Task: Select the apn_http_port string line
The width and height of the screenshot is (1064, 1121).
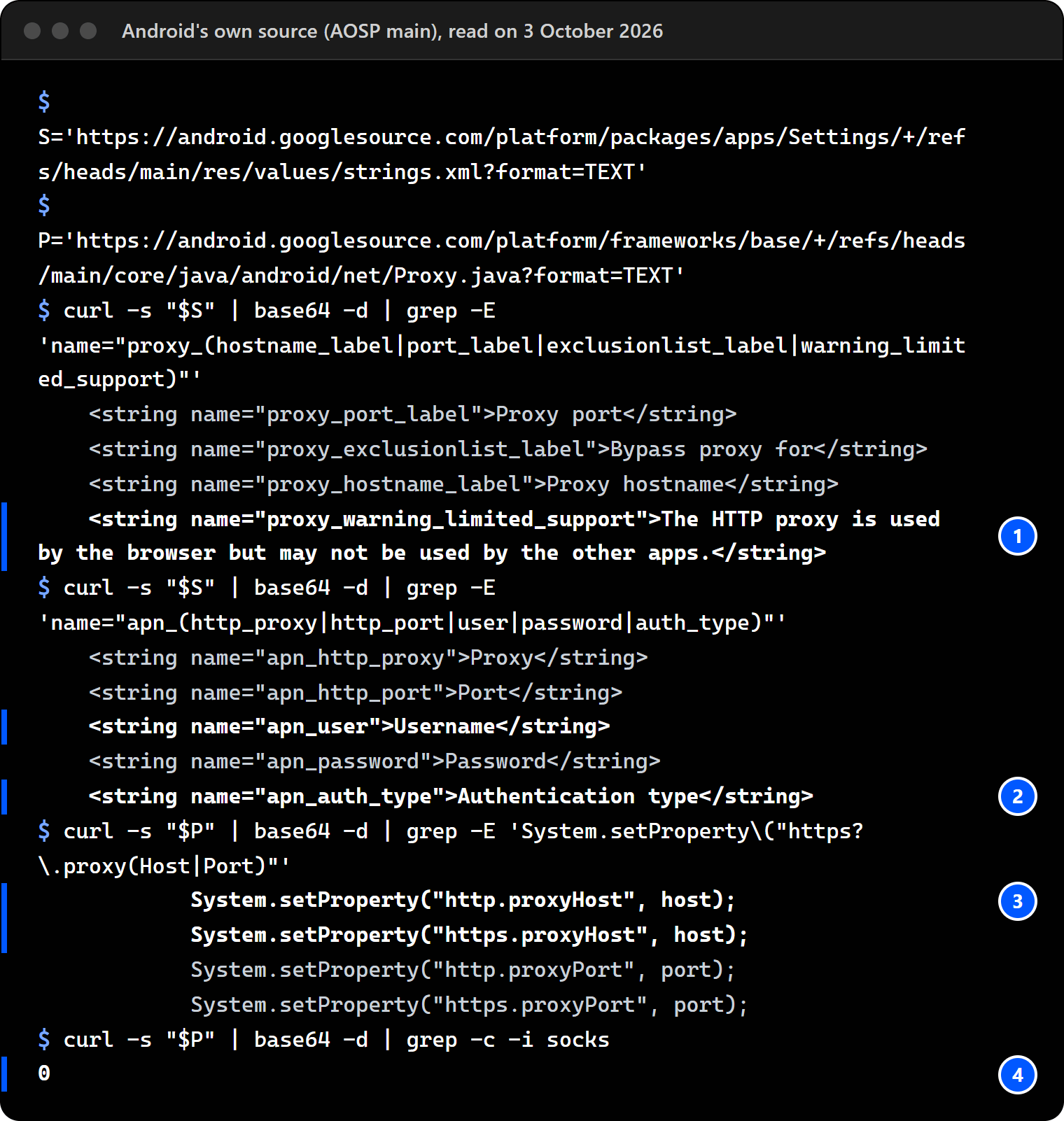Action: pos(356,693)
